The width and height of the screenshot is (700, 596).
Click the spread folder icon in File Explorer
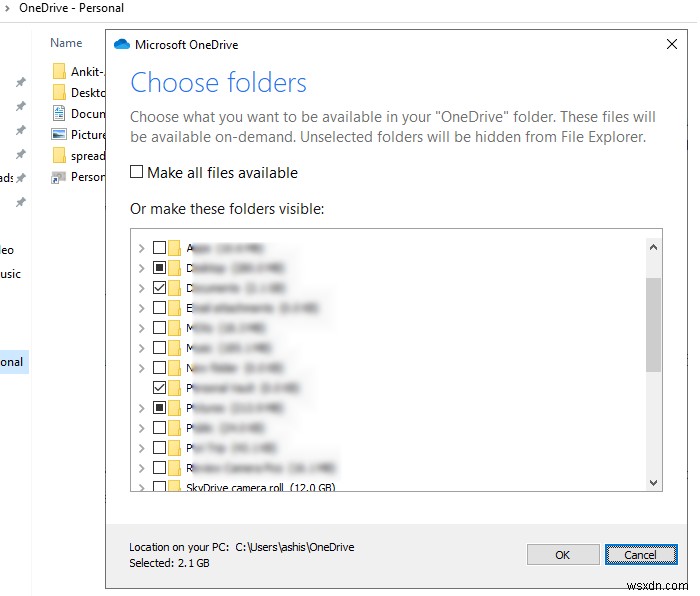tap(59, 155)
